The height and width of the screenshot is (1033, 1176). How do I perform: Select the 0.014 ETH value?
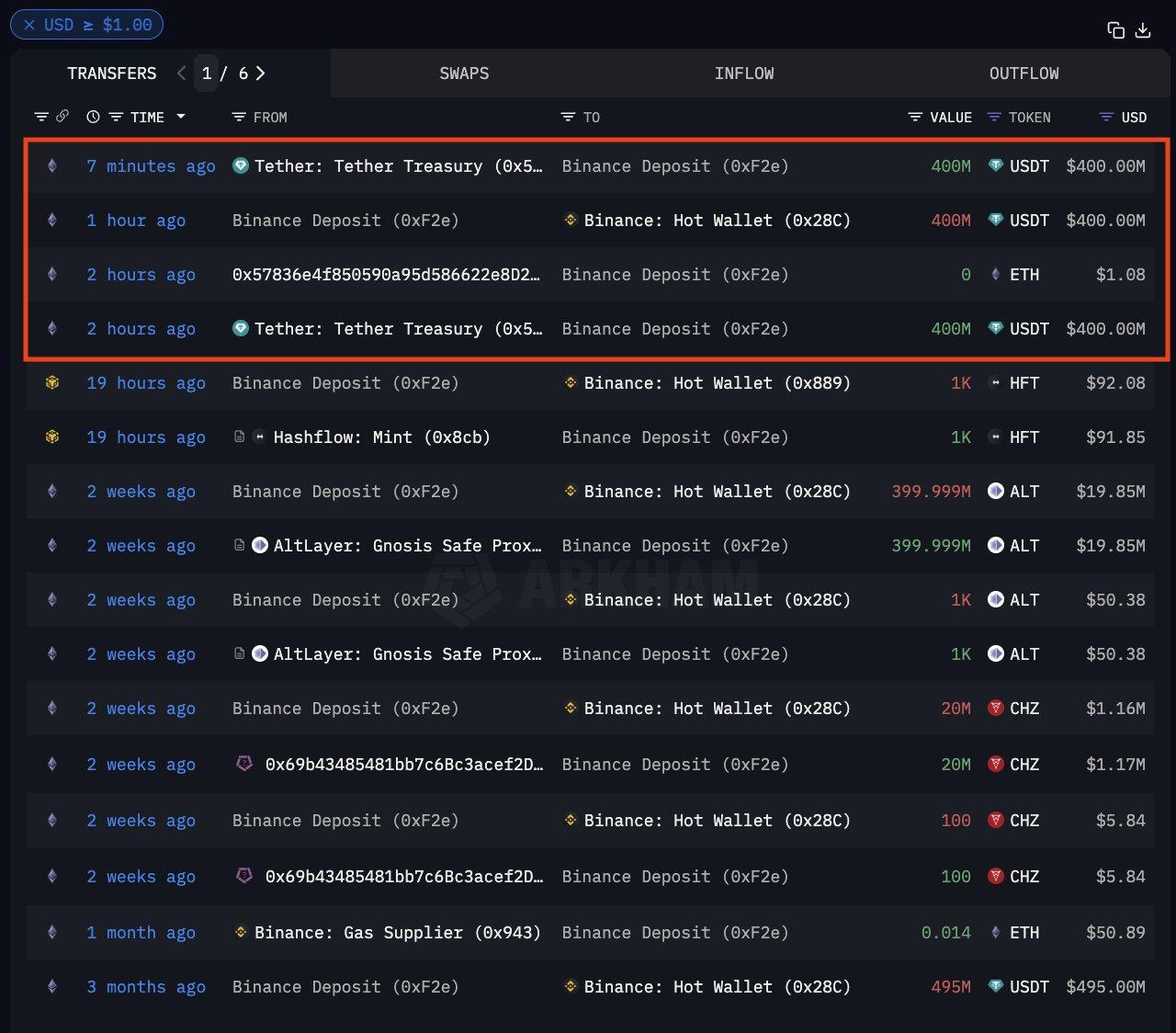tap(945, 933)
